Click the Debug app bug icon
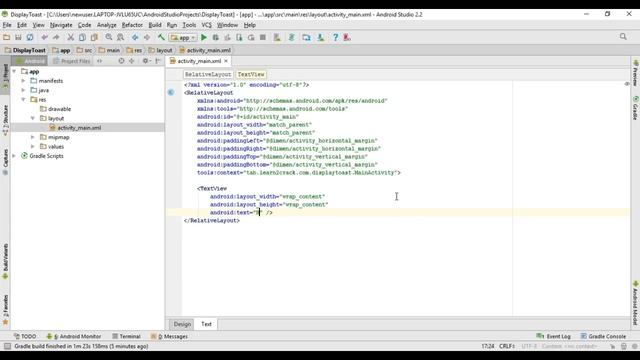This screenshot has width=640, height=360. point(216,37)
